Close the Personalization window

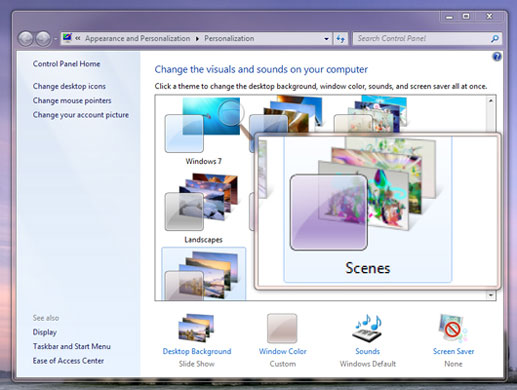point(489,16)
